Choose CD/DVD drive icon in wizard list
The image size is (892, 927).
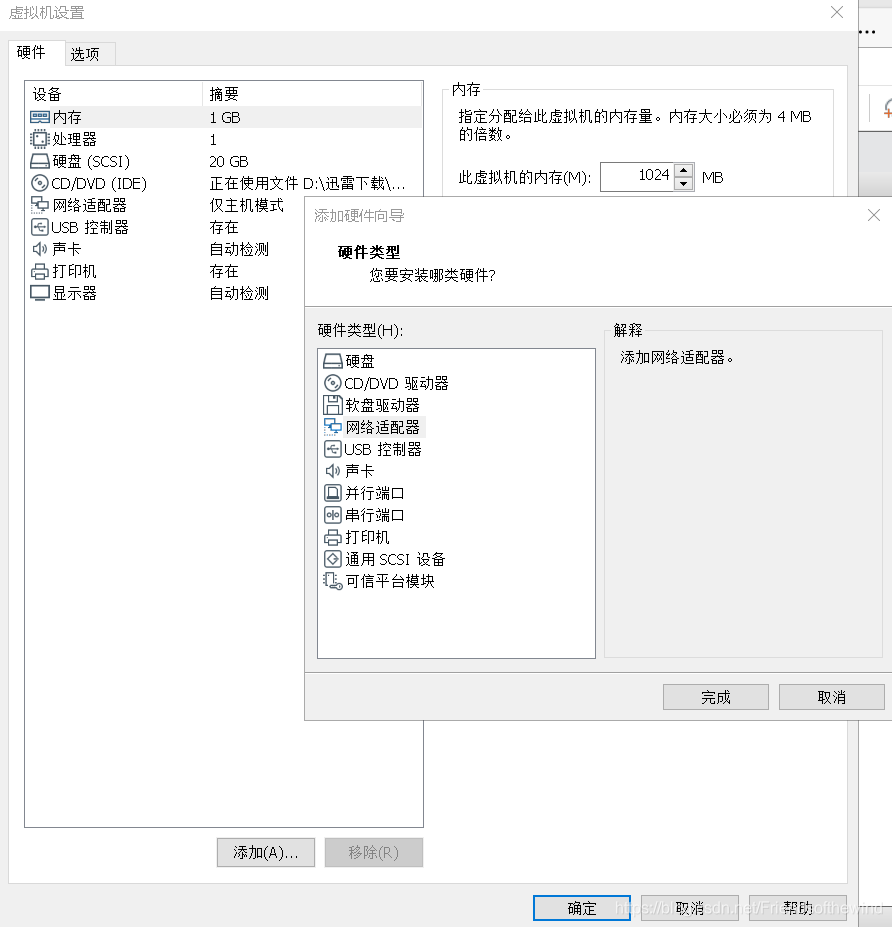(x=333, y=383)
